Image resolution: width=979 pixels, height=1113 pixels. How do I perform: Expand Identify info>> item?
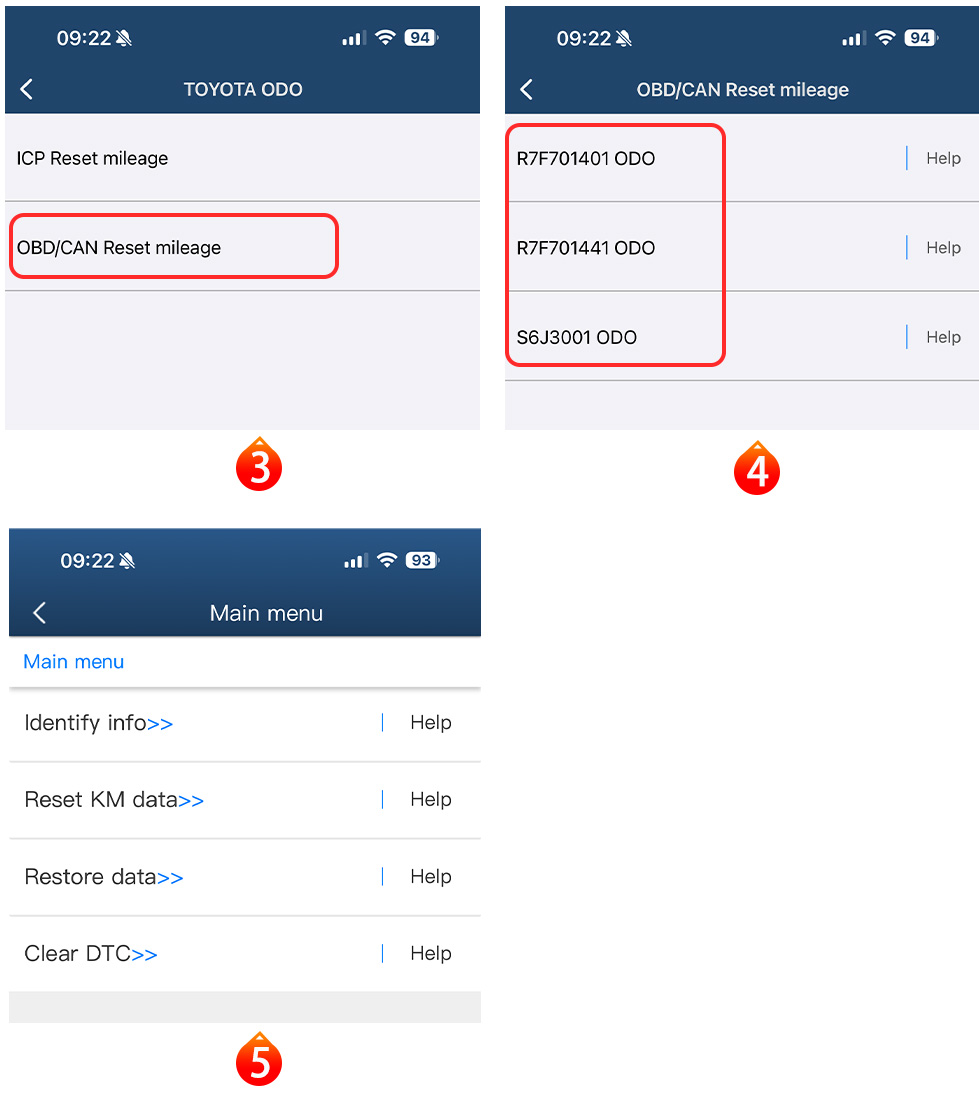click(x=99, y=723)
